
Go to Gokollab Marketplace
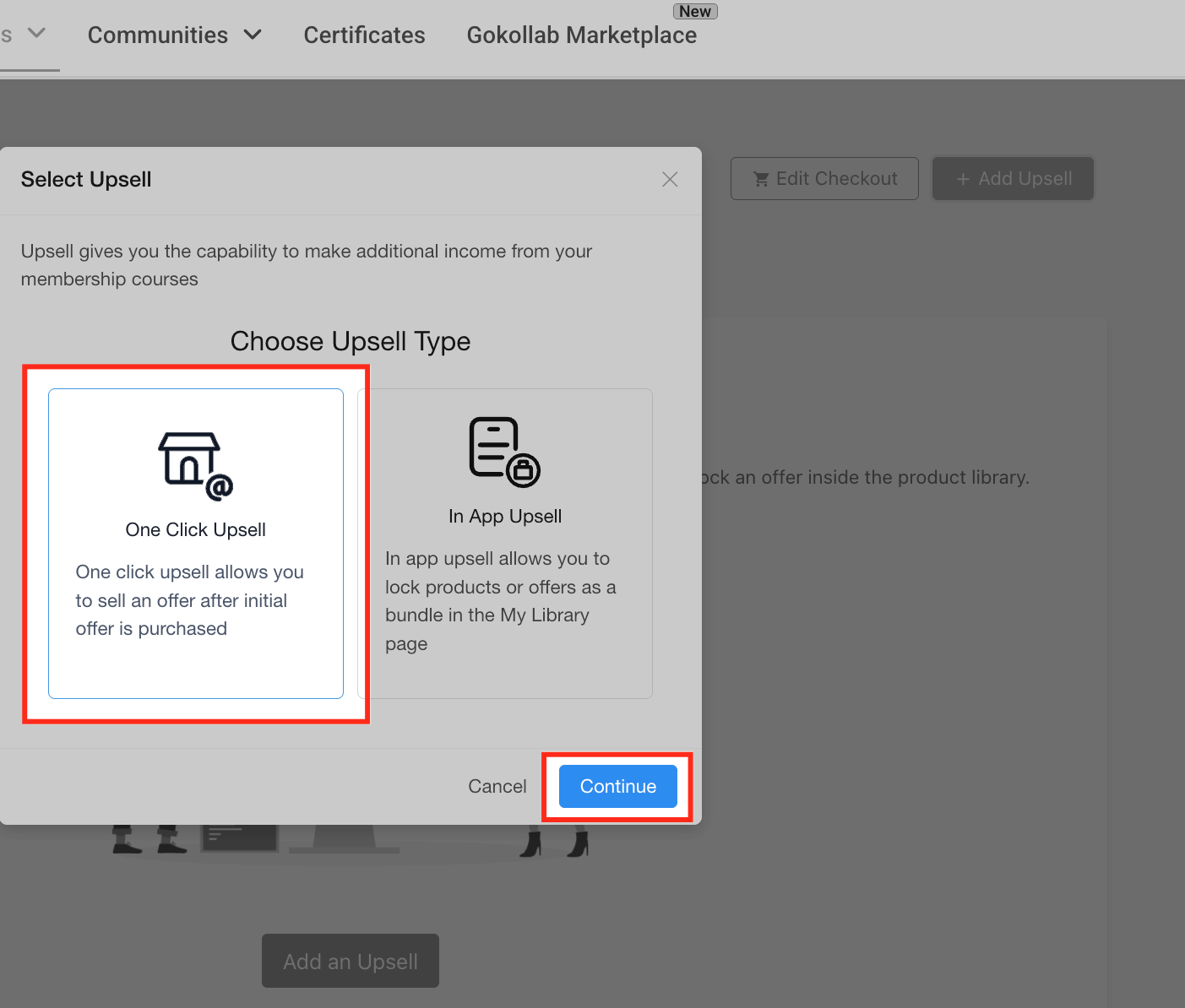coord(582,35)
